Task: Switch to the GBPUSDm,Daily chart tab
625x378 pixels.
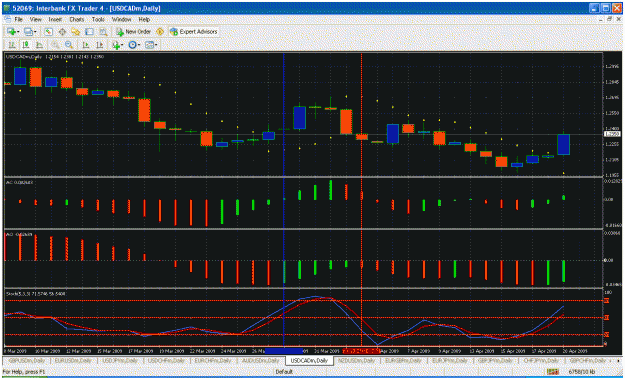Action: 28,360
